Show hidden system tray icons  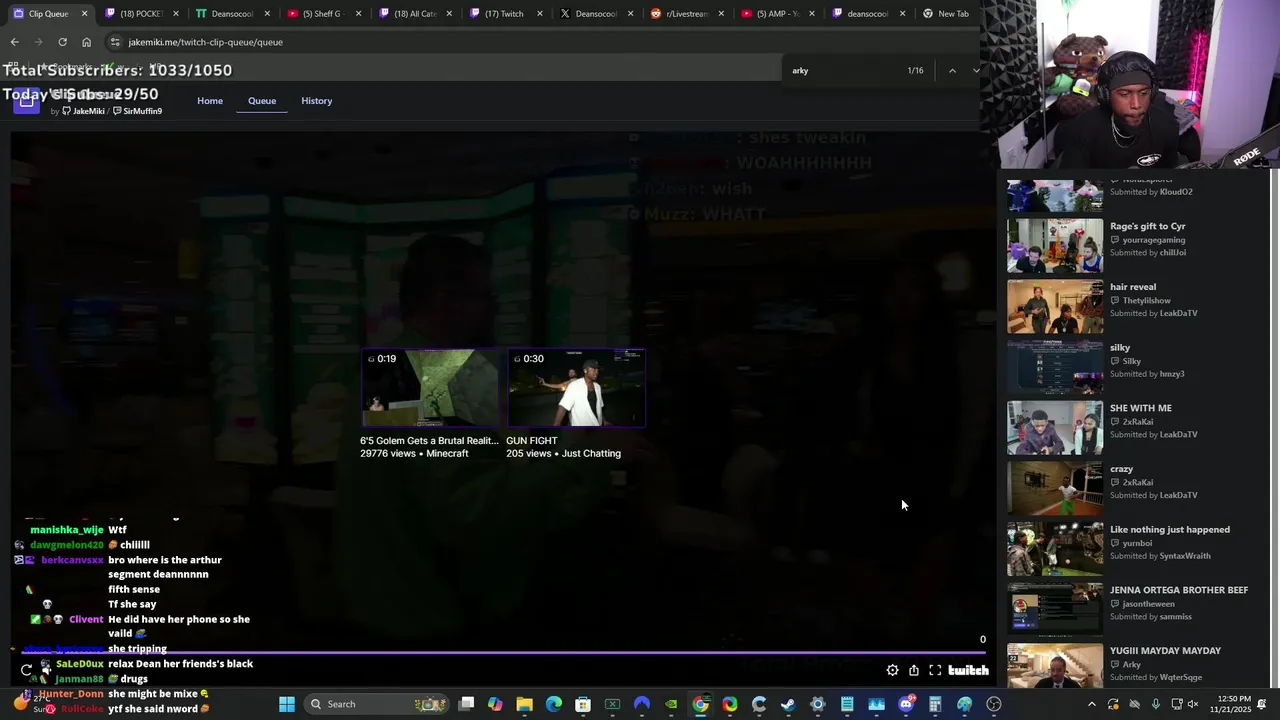point(1091,704)
